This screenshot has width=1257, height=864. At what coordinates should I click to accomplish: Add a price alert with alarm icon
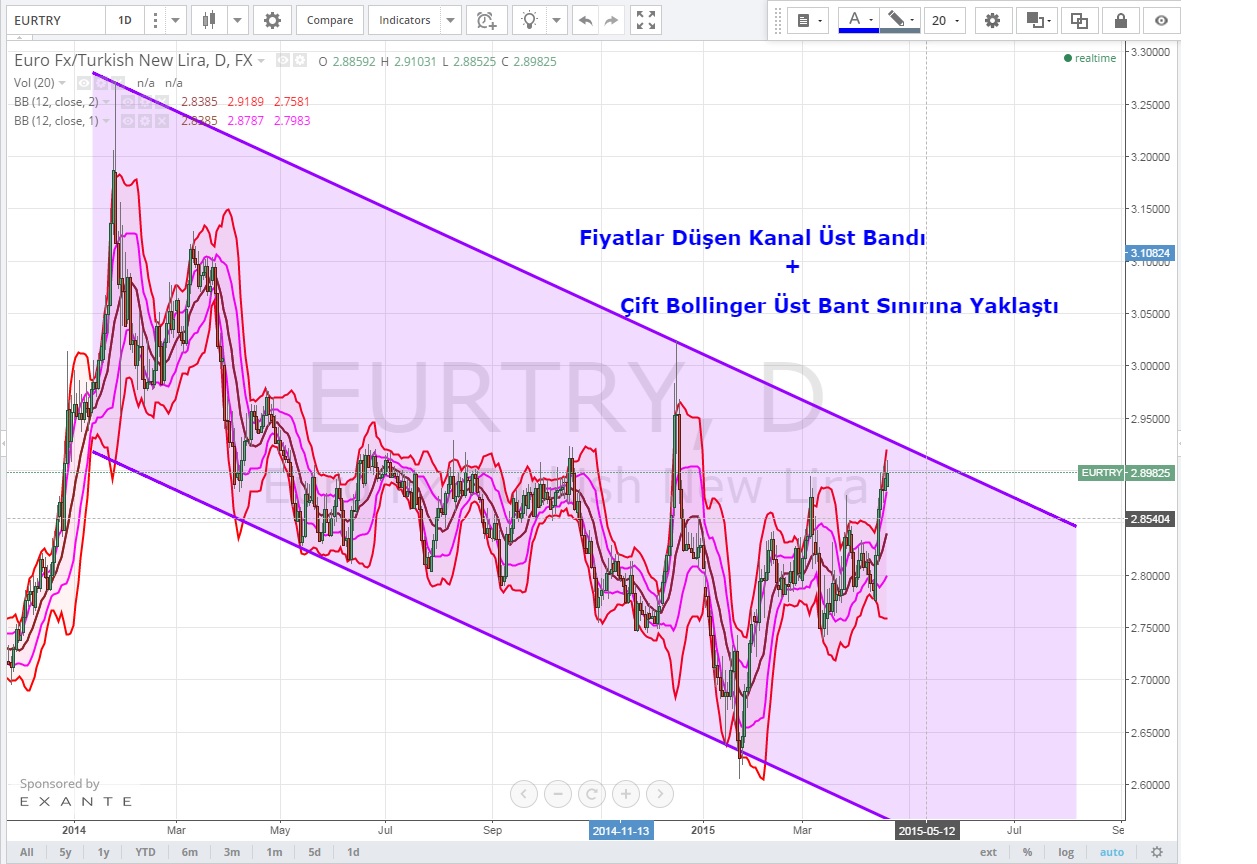(x=485, y=20)
